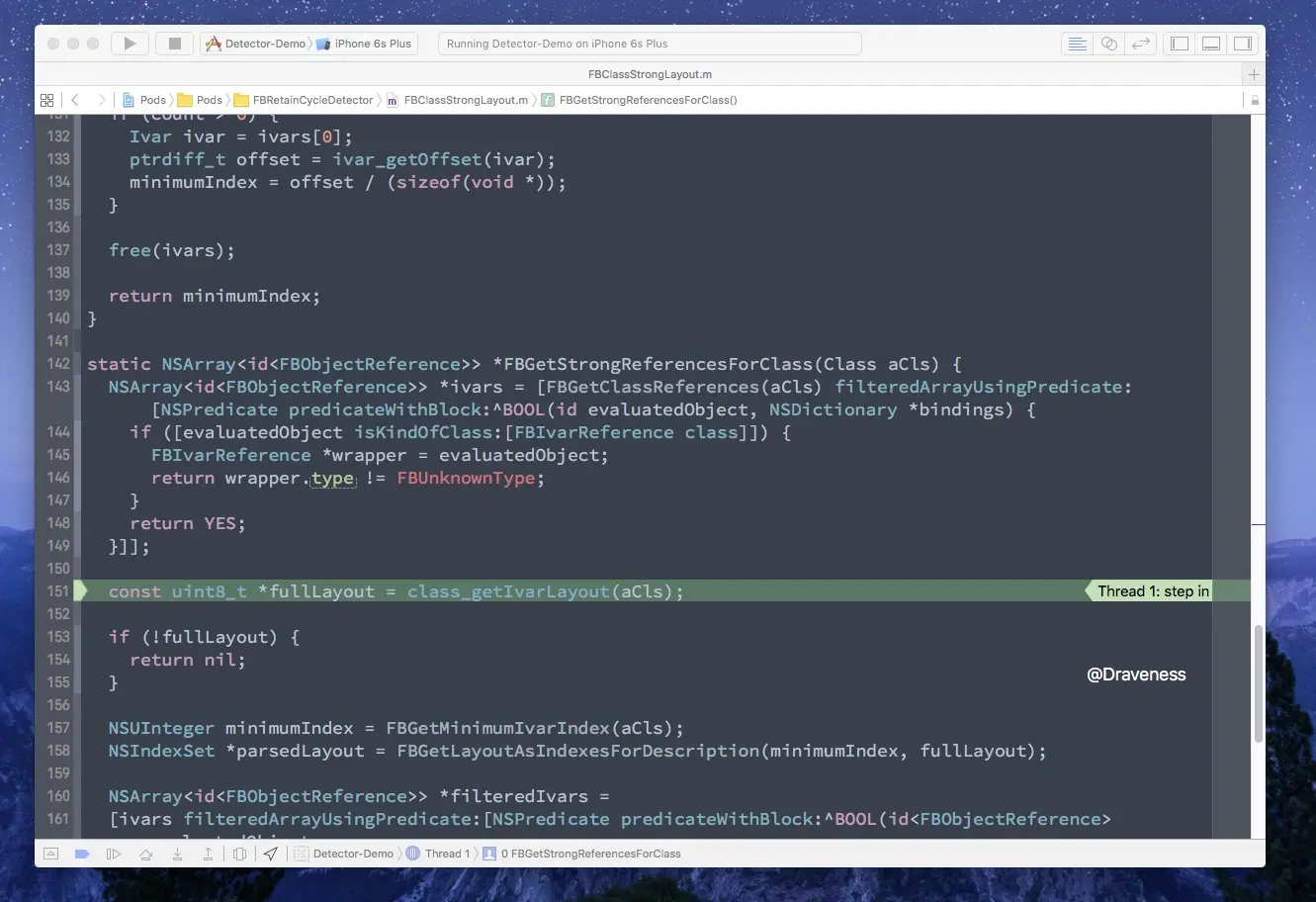Screen dimensions: 1316x902
Task: Toggle breakpoints activation
Action: pos(83,854)
